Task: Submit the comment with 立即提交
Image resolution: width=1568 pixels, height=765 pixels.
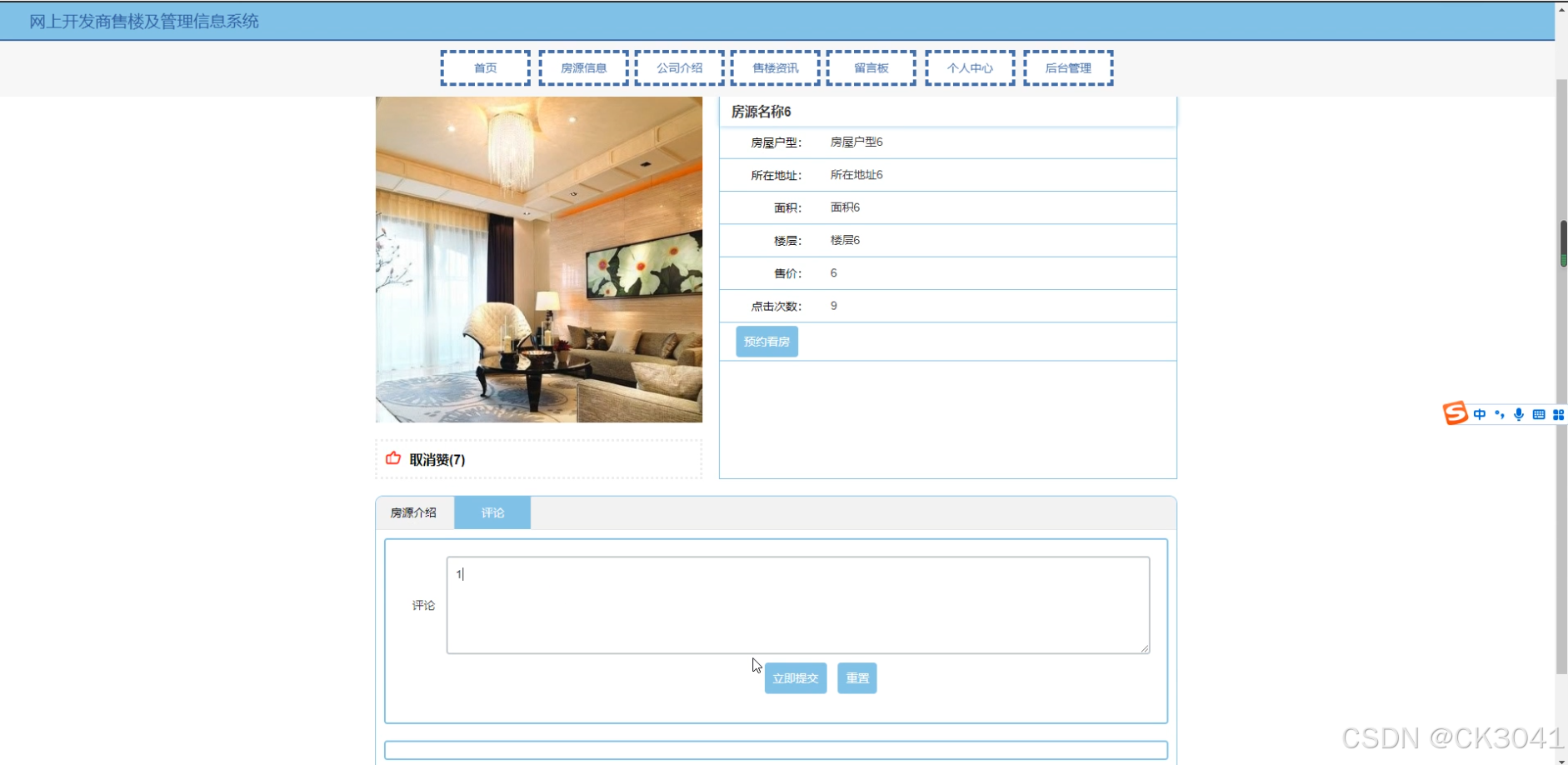Action: tap(796, 677)
